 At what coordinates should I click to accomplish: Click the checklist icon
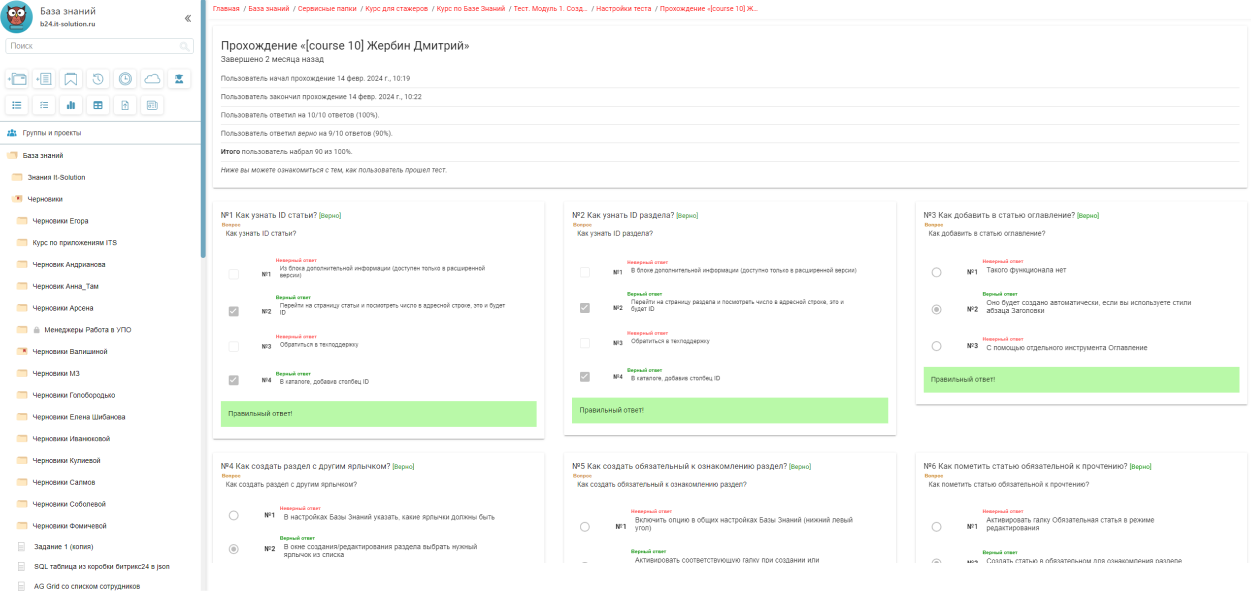(x=44, y=105)
